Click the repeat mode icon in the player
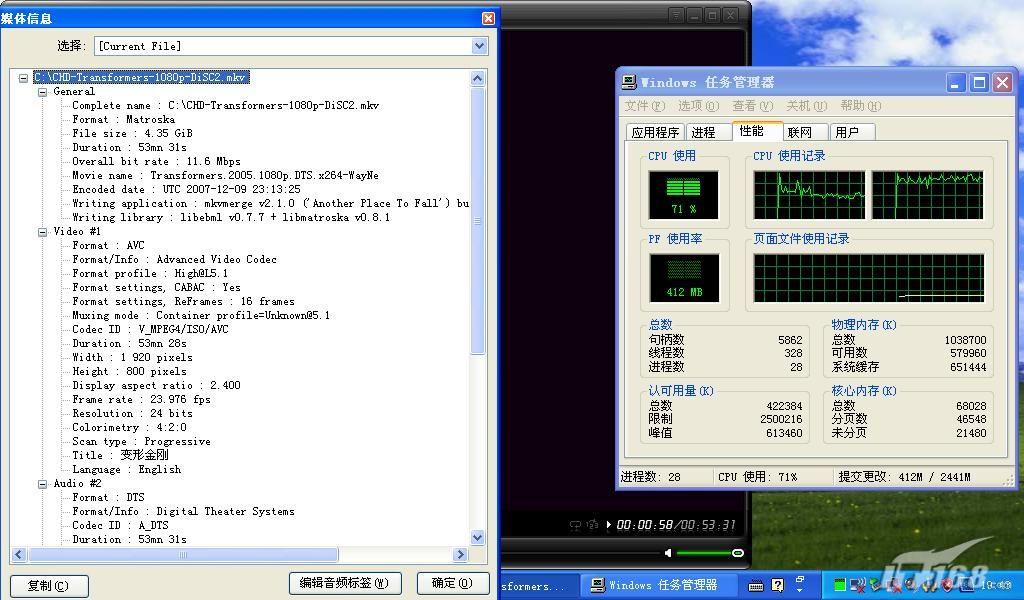 point(575,524)
